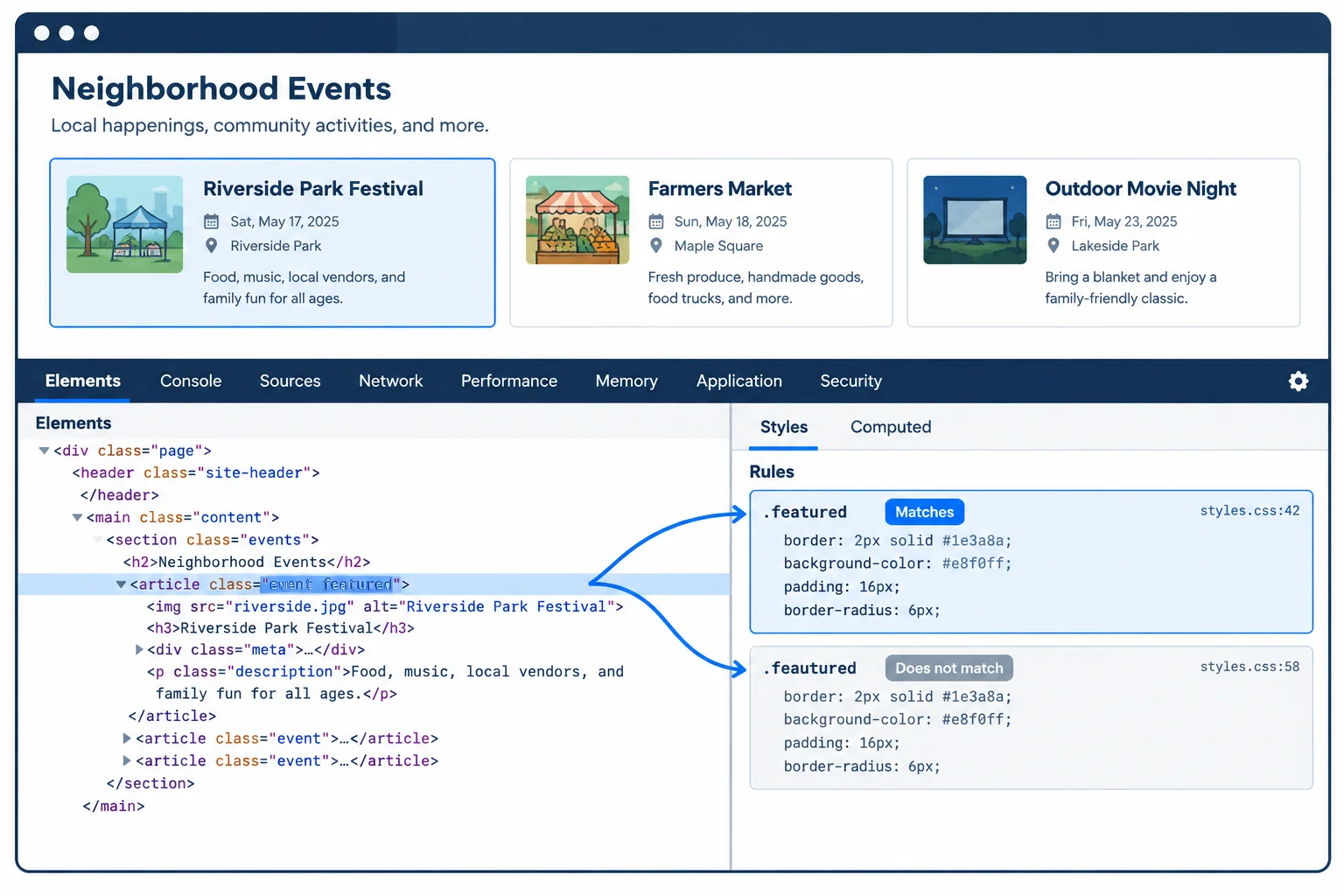Click the location pin beside Riverside Park
Image resolution: width=1344 pixels, height=896 pixels.
coord(211,246)
